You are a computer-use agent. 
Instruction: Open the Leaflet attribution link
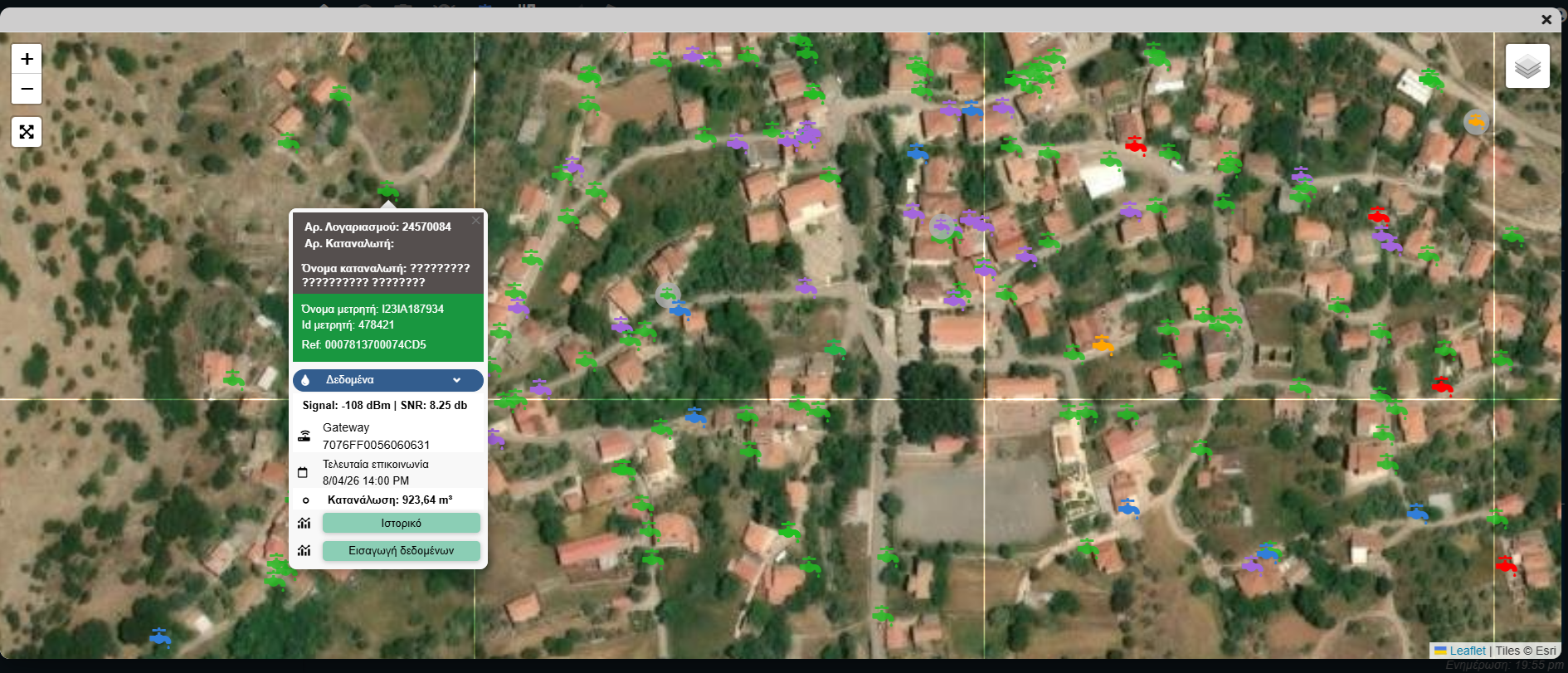[x=1467, y=651]
